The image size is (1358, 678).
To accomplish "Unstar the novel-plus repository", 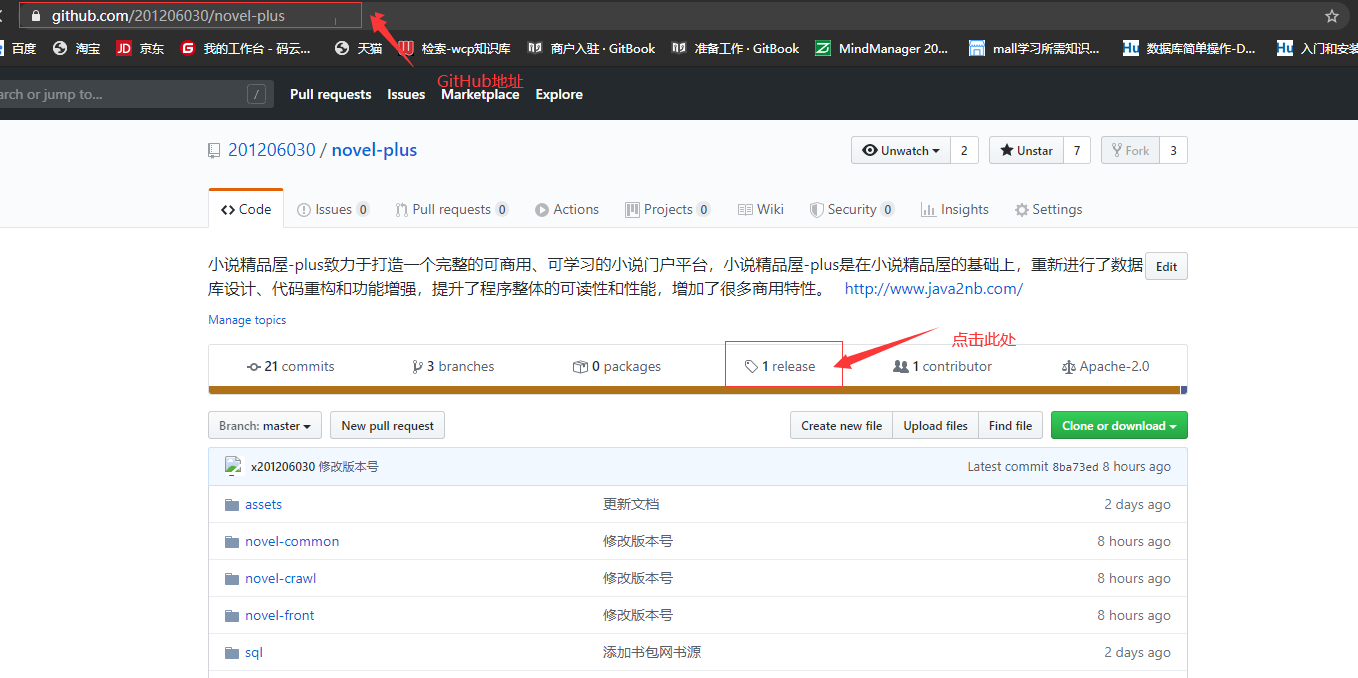I will (x=1025, y=150).
